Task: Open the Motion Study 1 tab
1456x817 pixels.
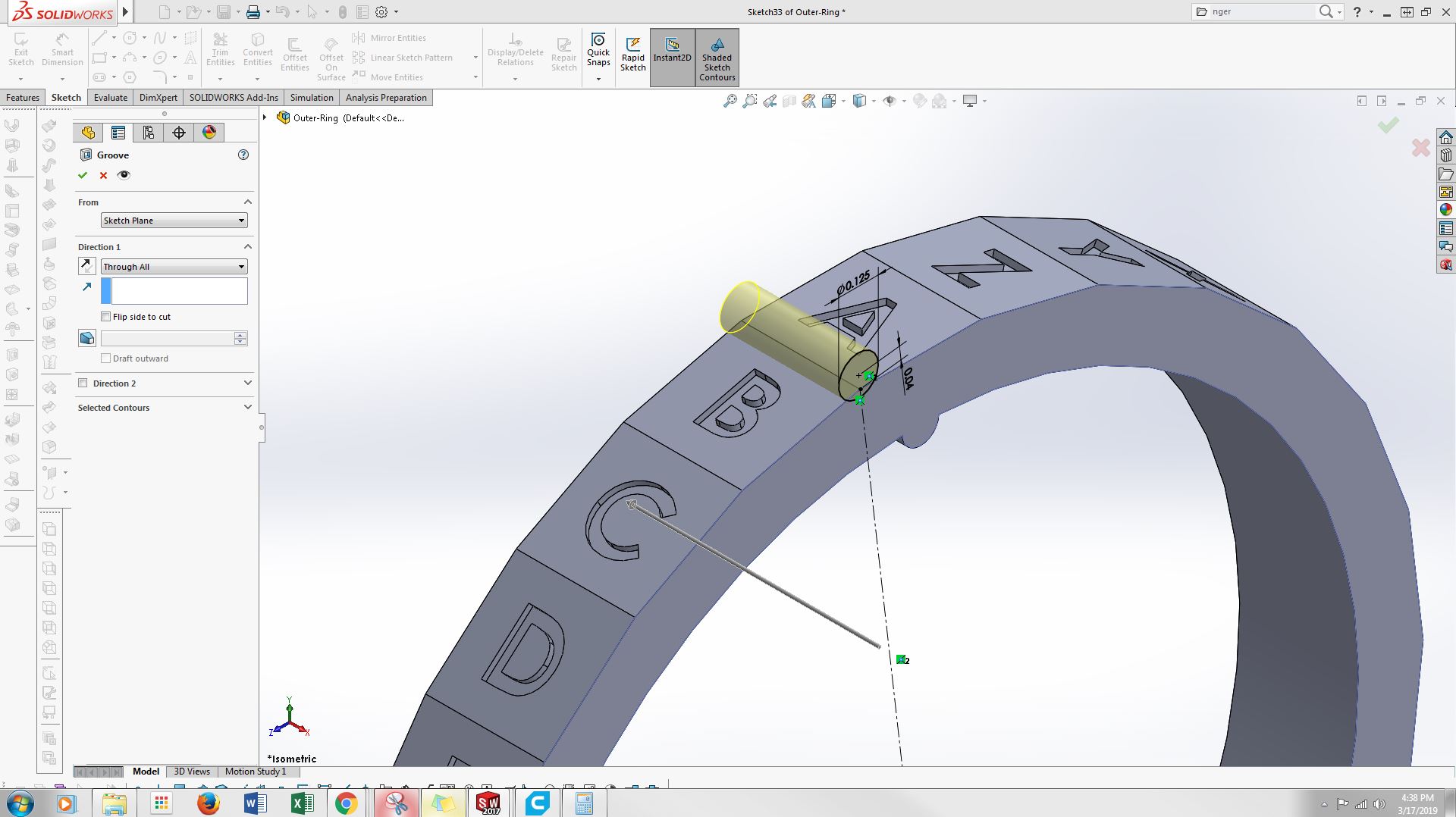Action: [256, 772]
